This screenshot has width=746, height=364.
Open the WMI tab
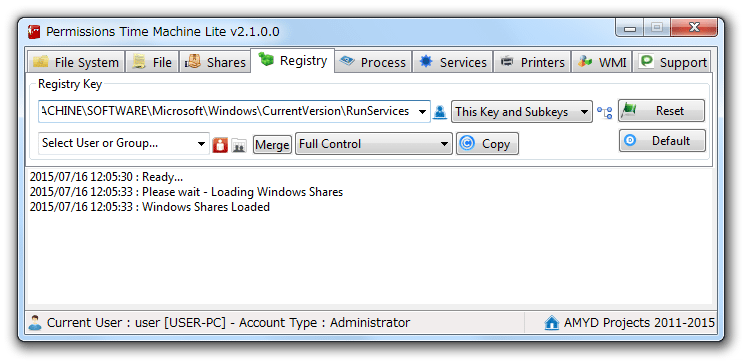[601, 62]
